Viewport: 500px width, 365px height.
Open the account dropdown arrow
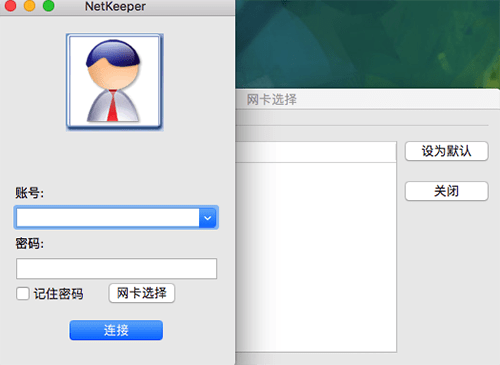pyautogui.click(x=208, y=218)
